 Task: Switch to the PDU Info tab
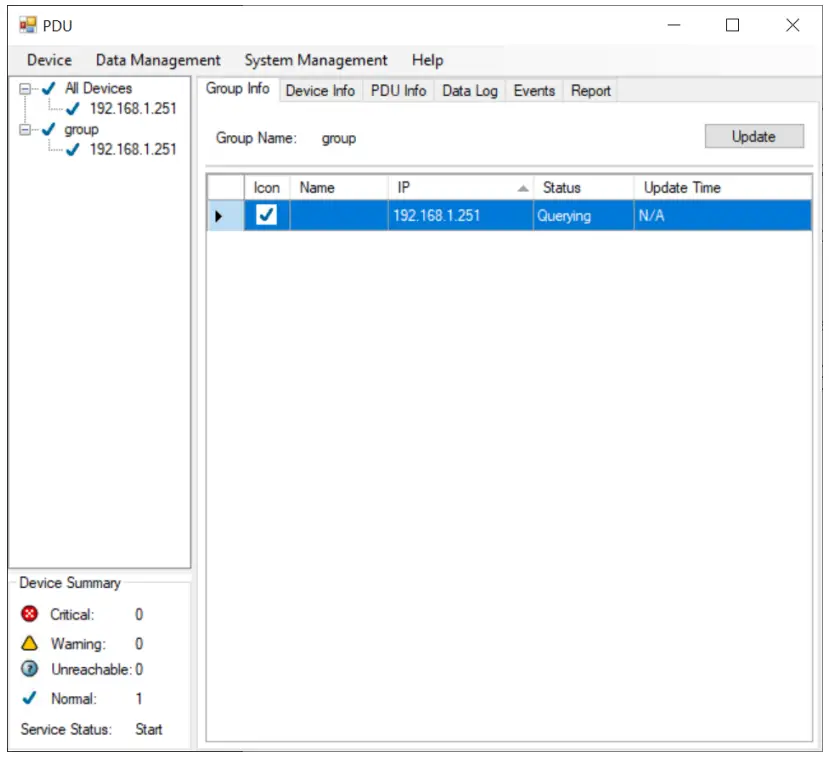click(399, 91)
